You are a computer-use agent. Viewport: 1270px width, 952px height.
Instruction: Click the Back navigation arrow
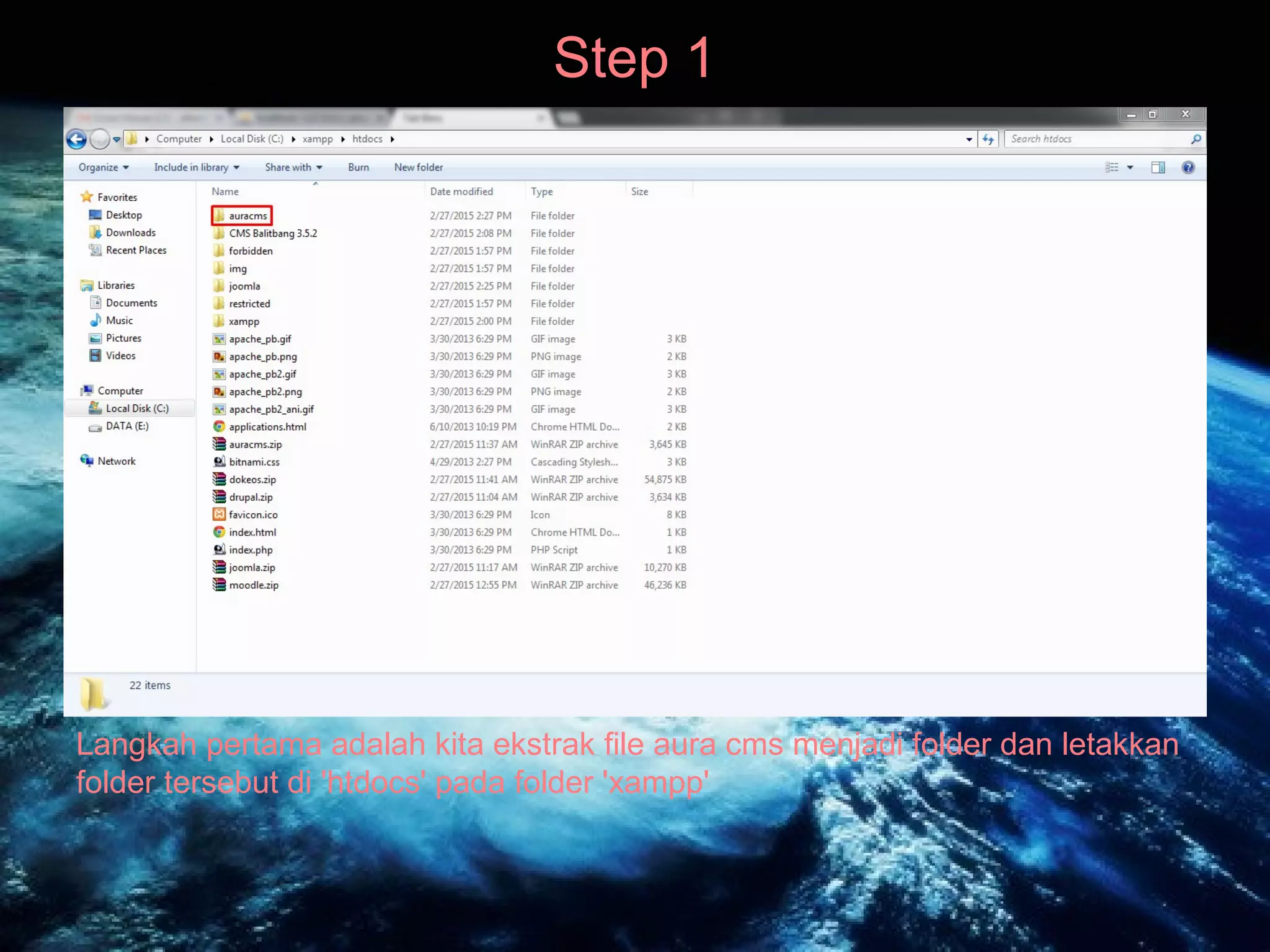pos(77,139)
